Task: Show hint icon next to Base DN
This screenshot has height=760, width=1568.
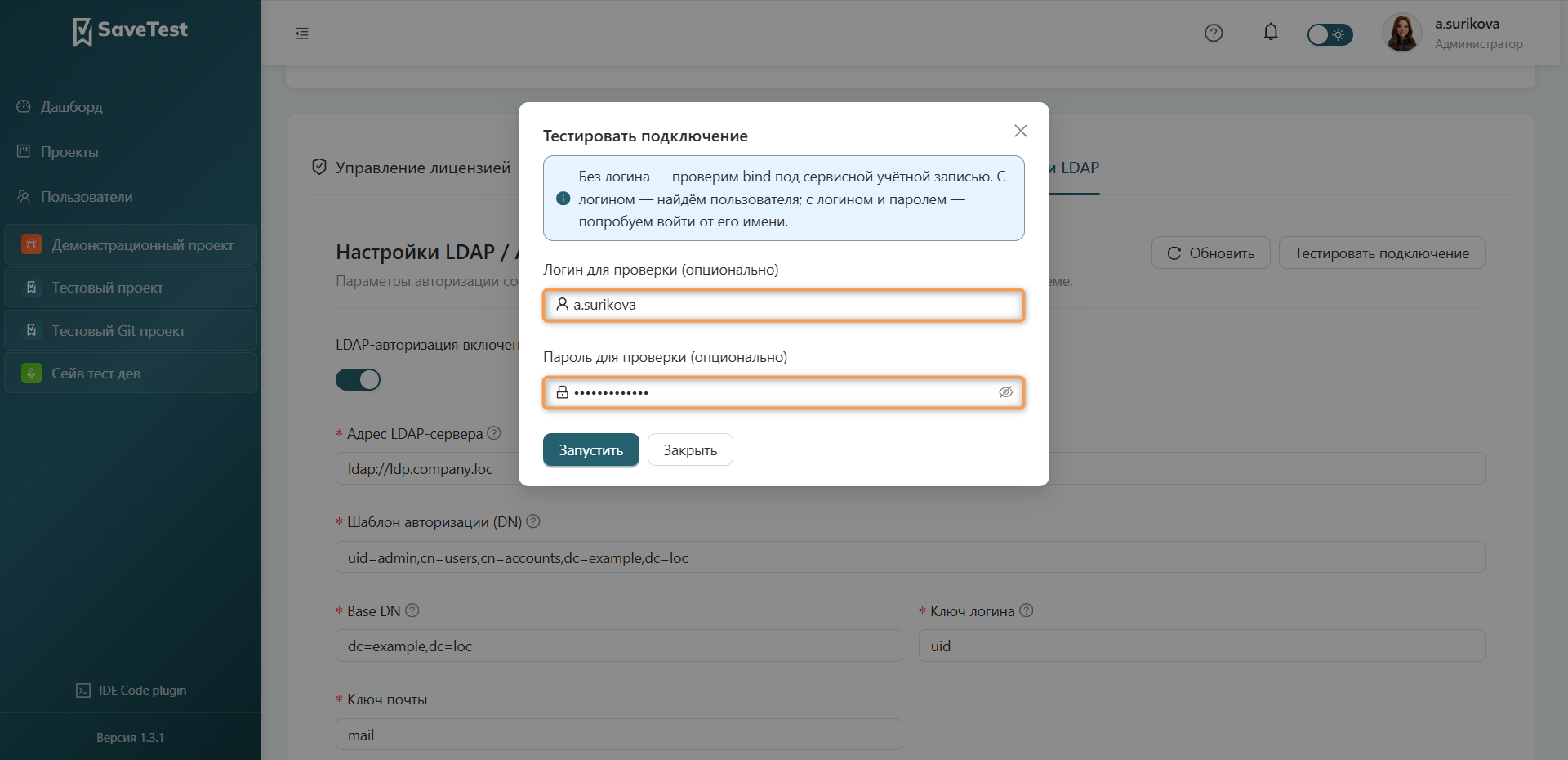Action: [412, 610]
